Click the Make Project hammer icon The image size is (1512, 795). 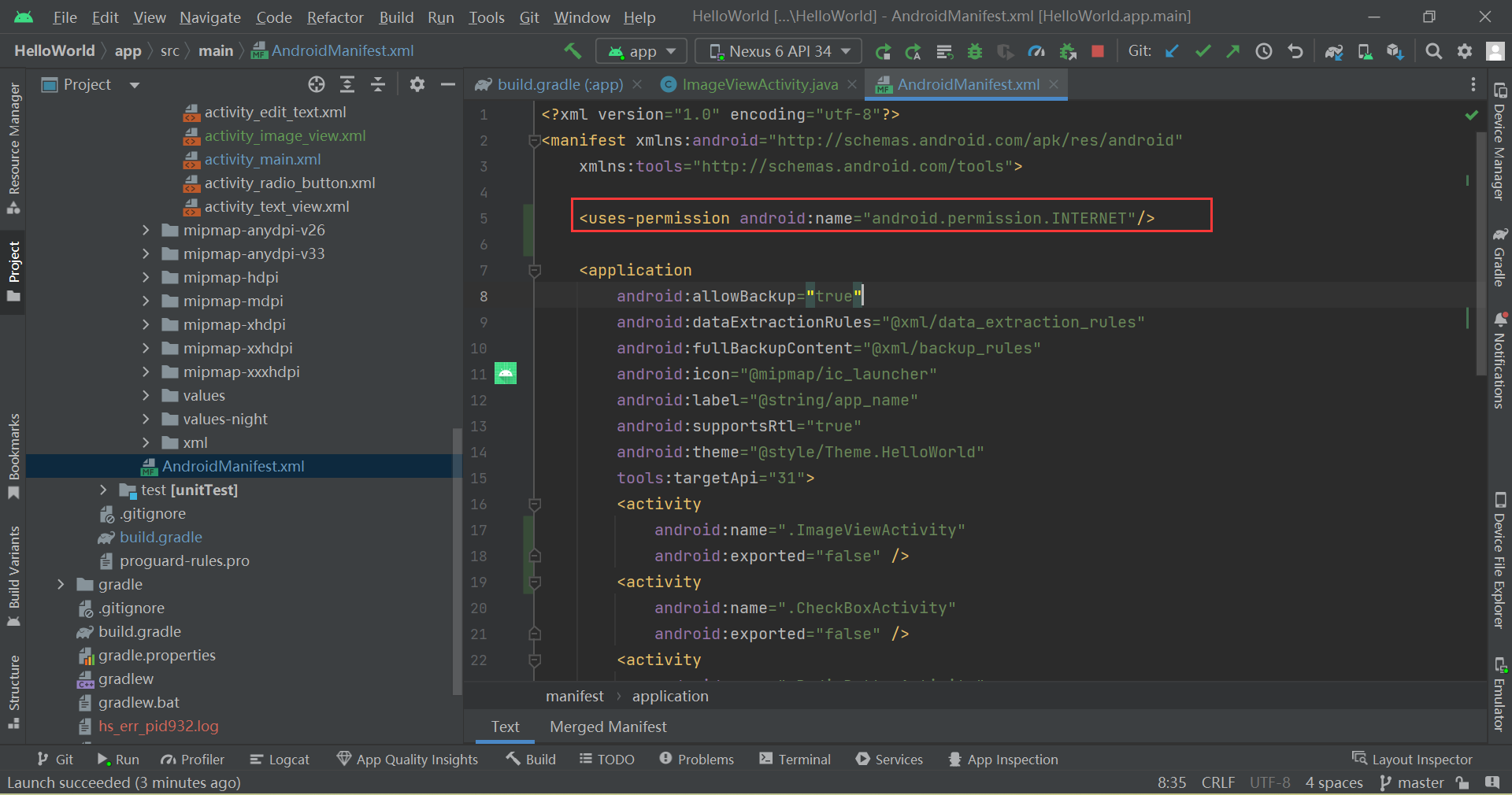573,51
